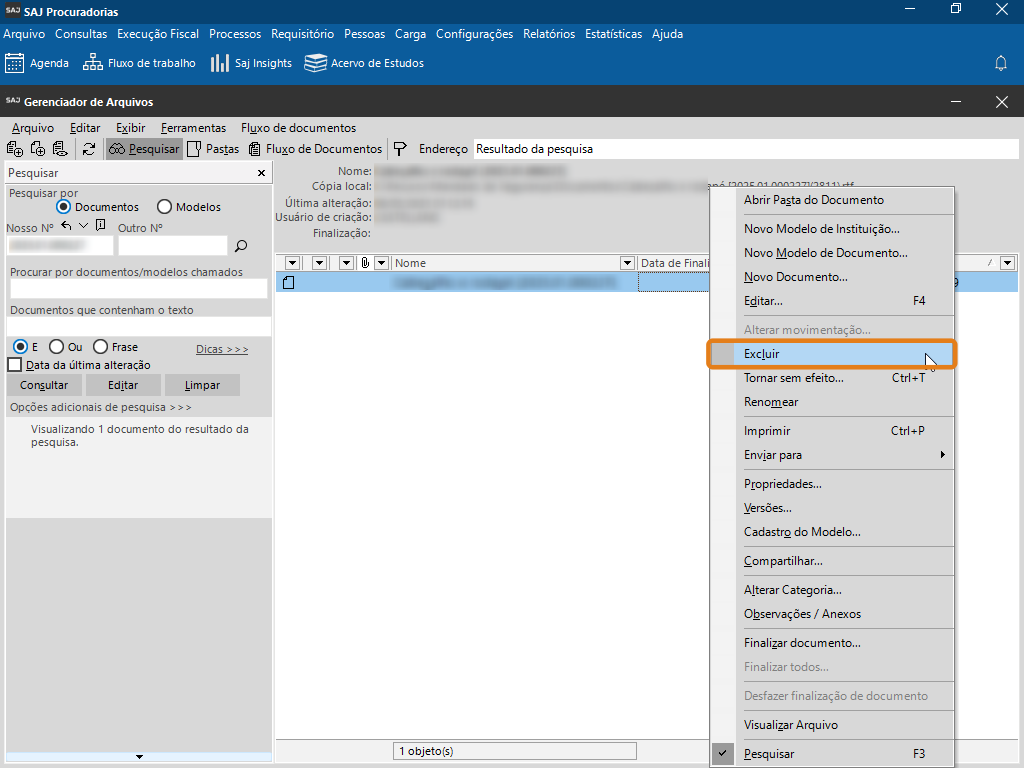
Task: Expand Opções adicionais de pesquisa
Action: [100, 407]
